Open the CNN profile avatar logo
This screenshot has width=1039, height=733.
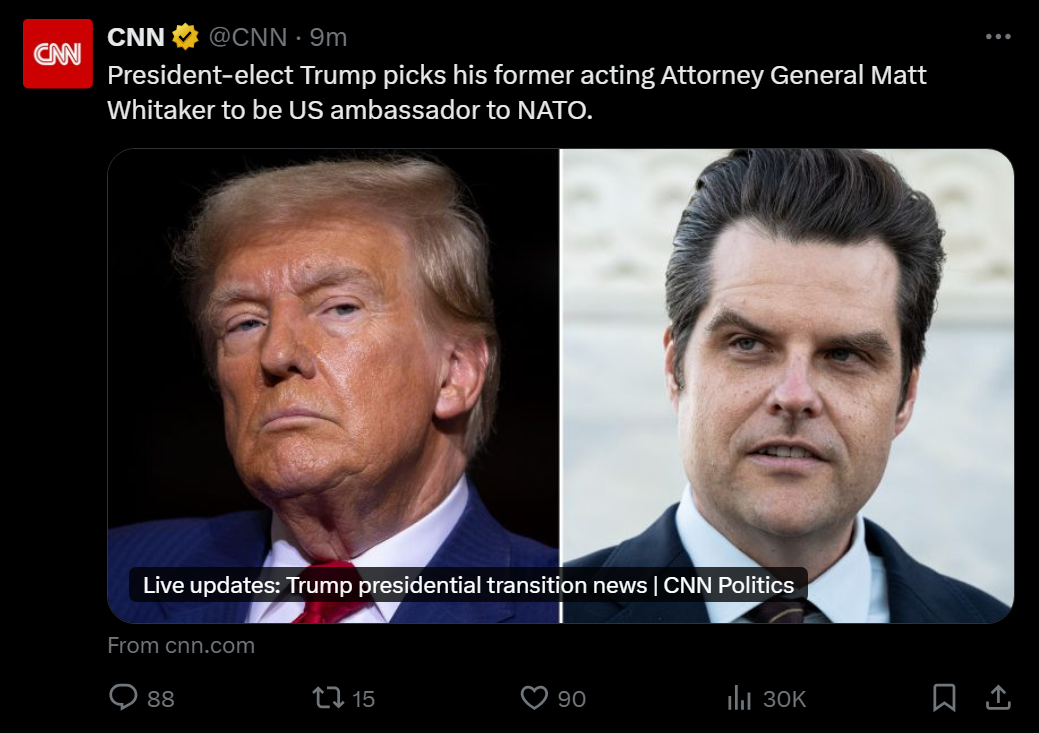(x=58, y=54)
